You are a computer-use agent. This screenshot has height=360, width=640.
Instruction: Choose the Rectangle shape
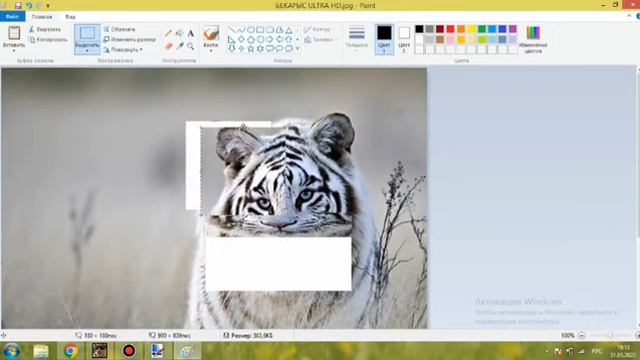pyautogui.click(x=260, y=30)
